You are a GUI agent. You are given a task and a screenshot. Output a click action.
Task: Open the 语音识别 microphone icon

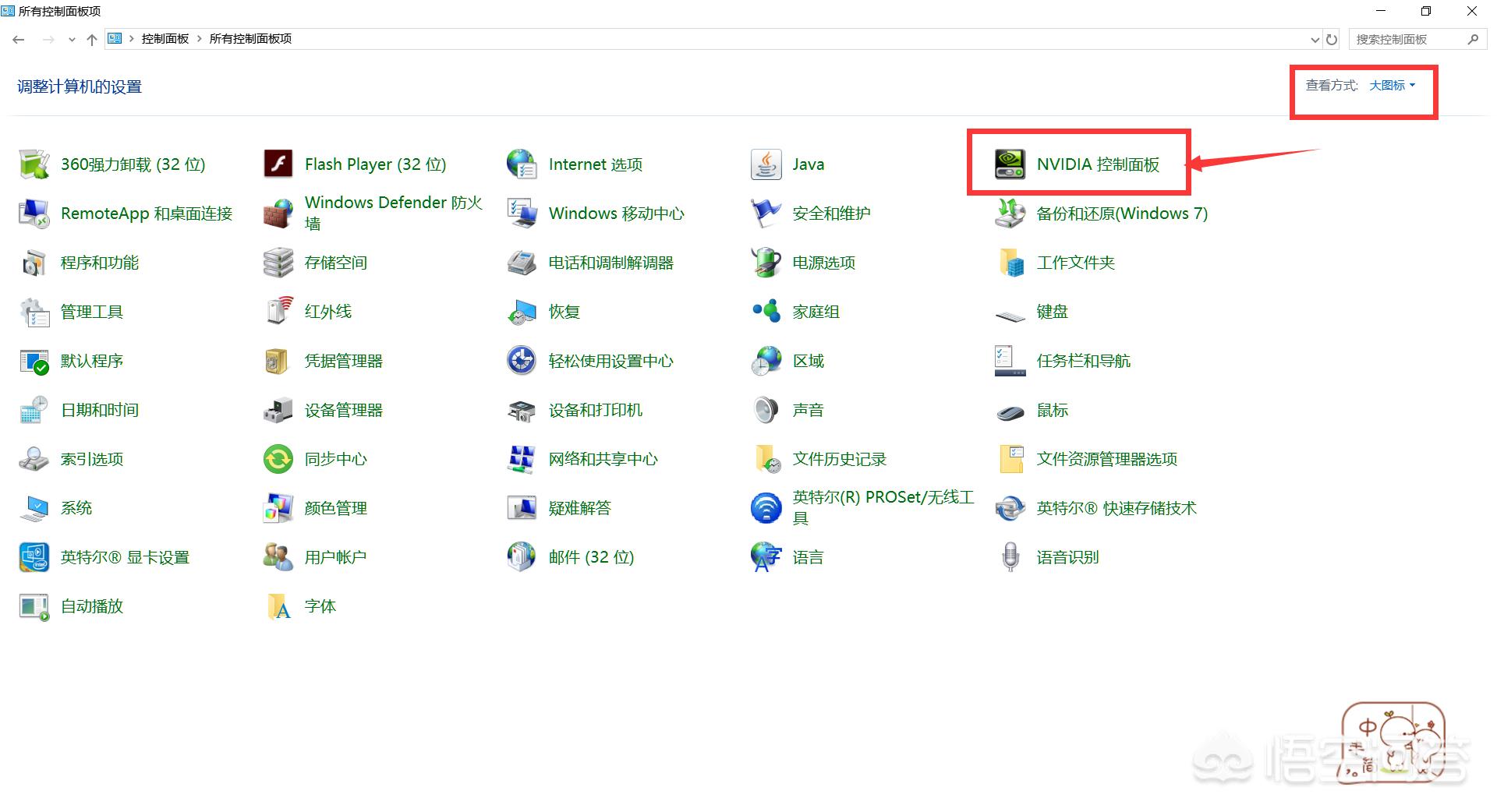coord(1010,557)
